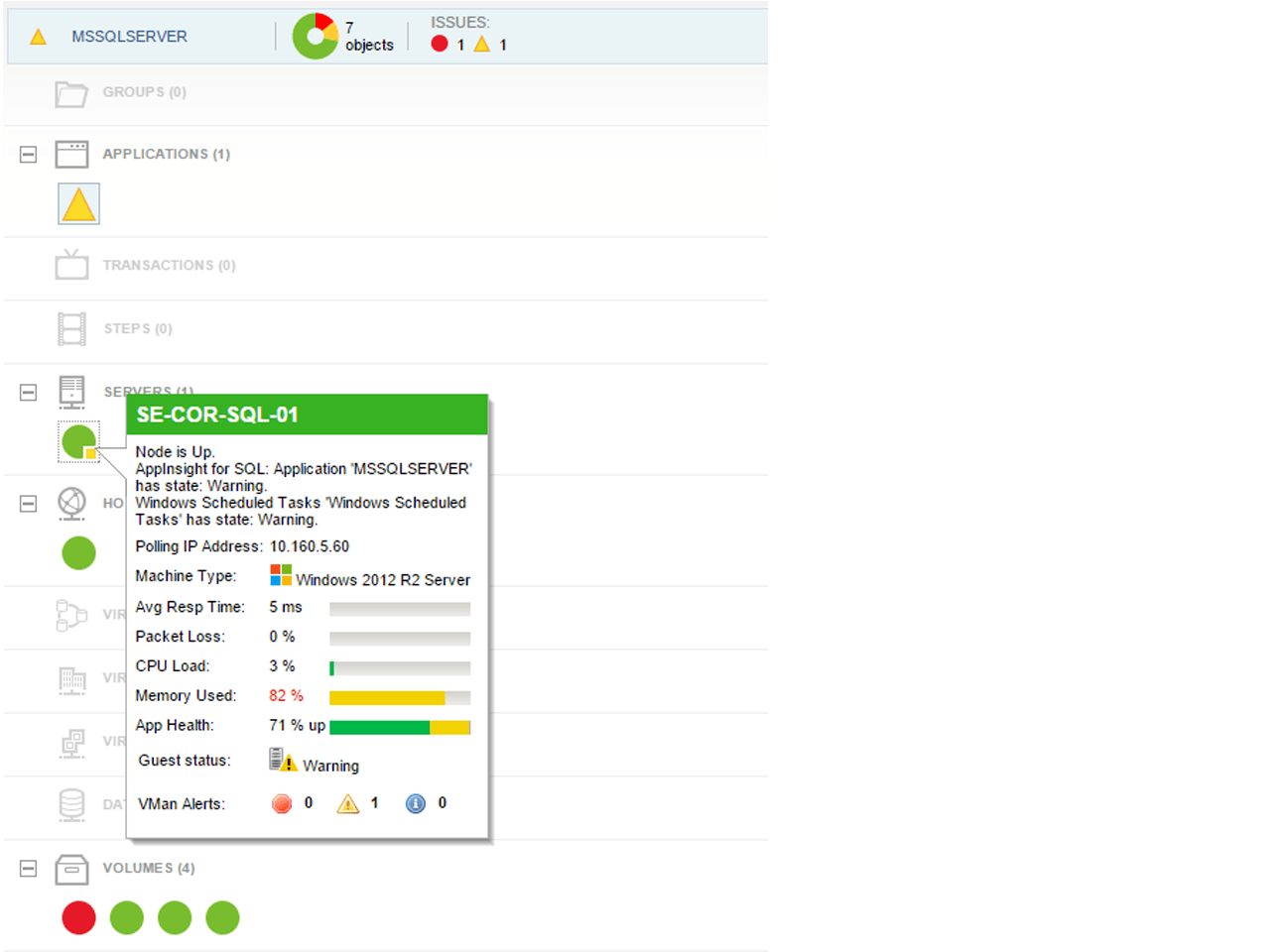The image size is (1270, 952).
Task: Click the SE-COR-SQL-01 tooltip title
Action: coord(217,415)
